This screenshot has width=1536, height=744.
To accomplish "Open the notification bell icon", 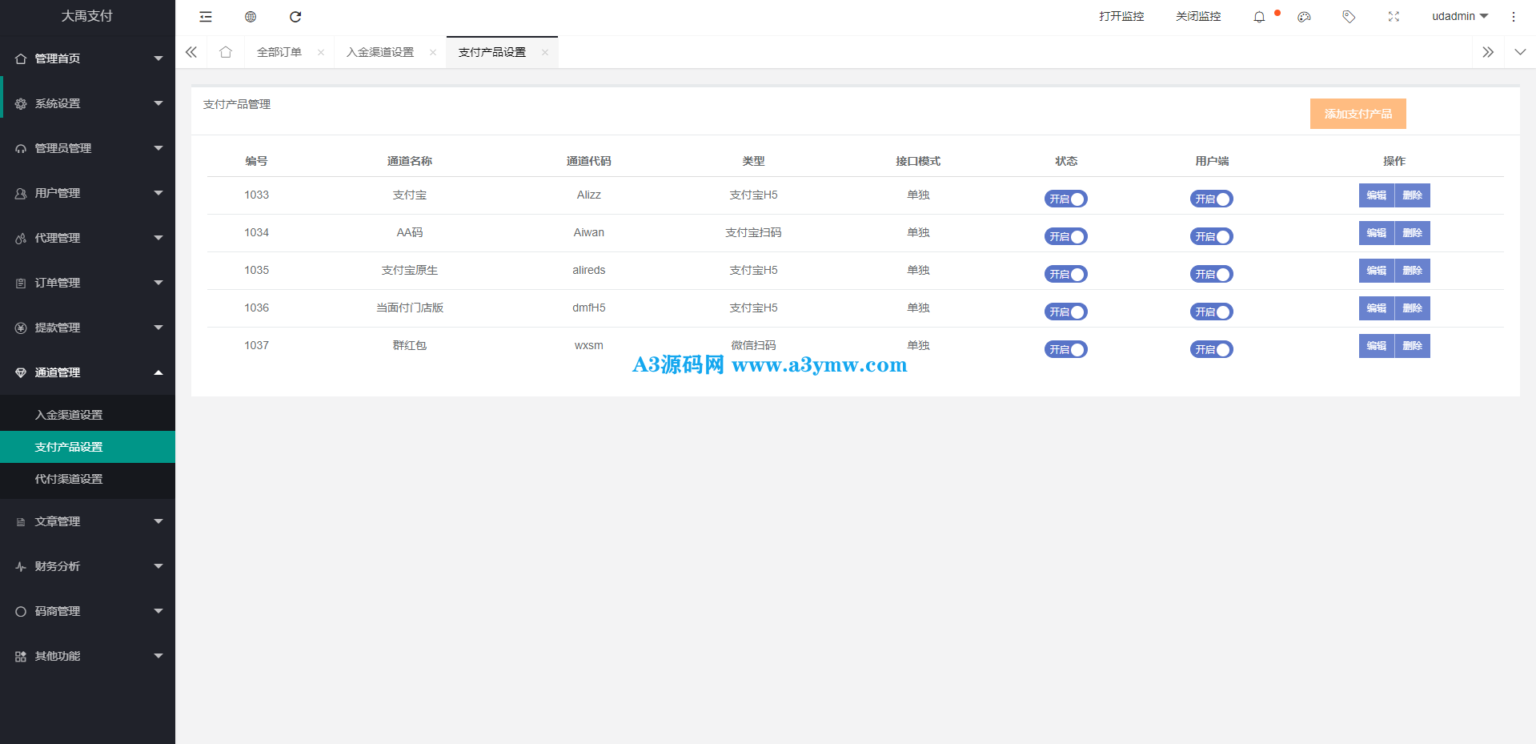I will pyautogui.click(x=1259, y=17).
